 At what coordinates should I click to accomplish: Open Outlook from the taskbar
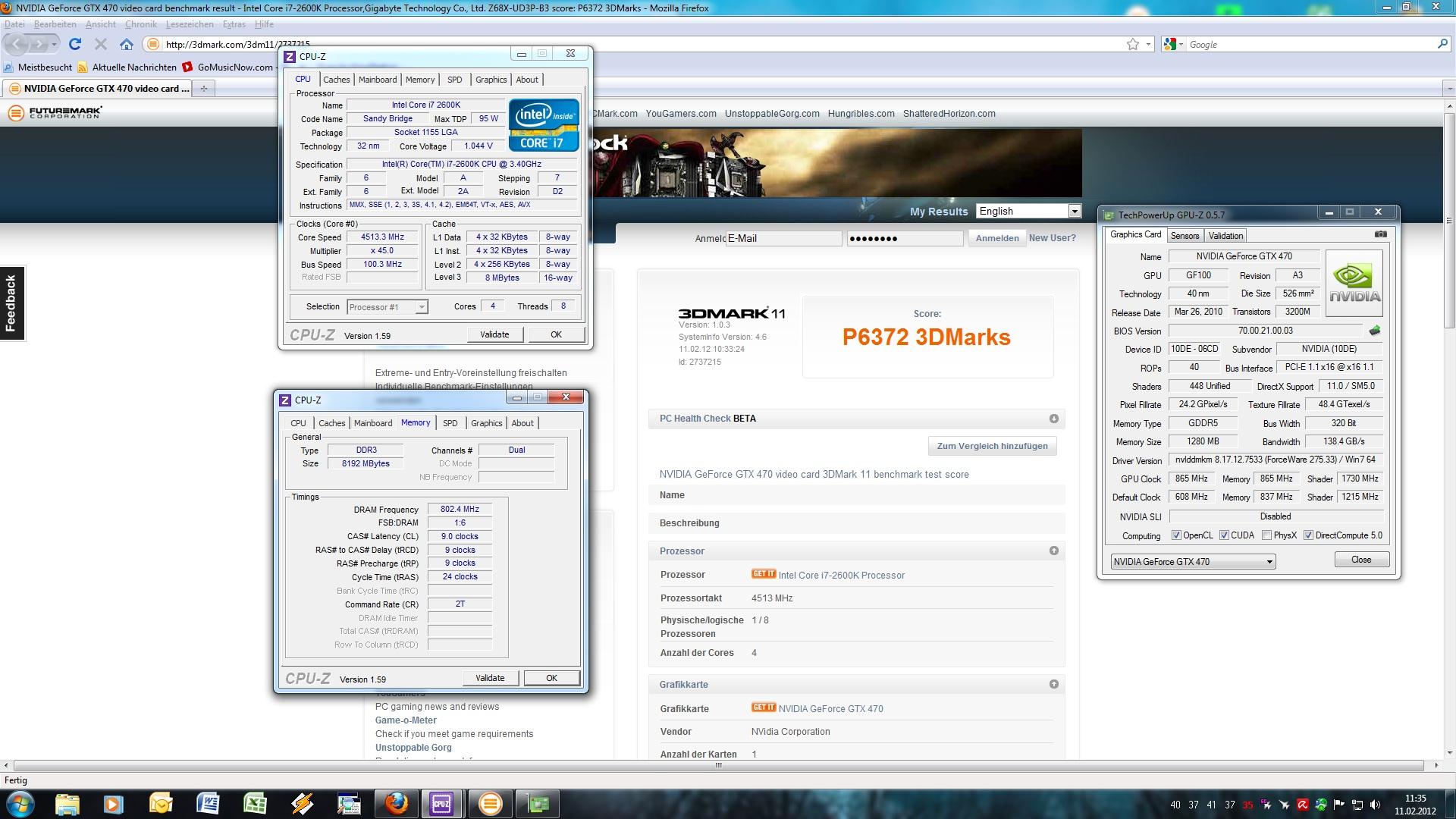pos(161,804)
